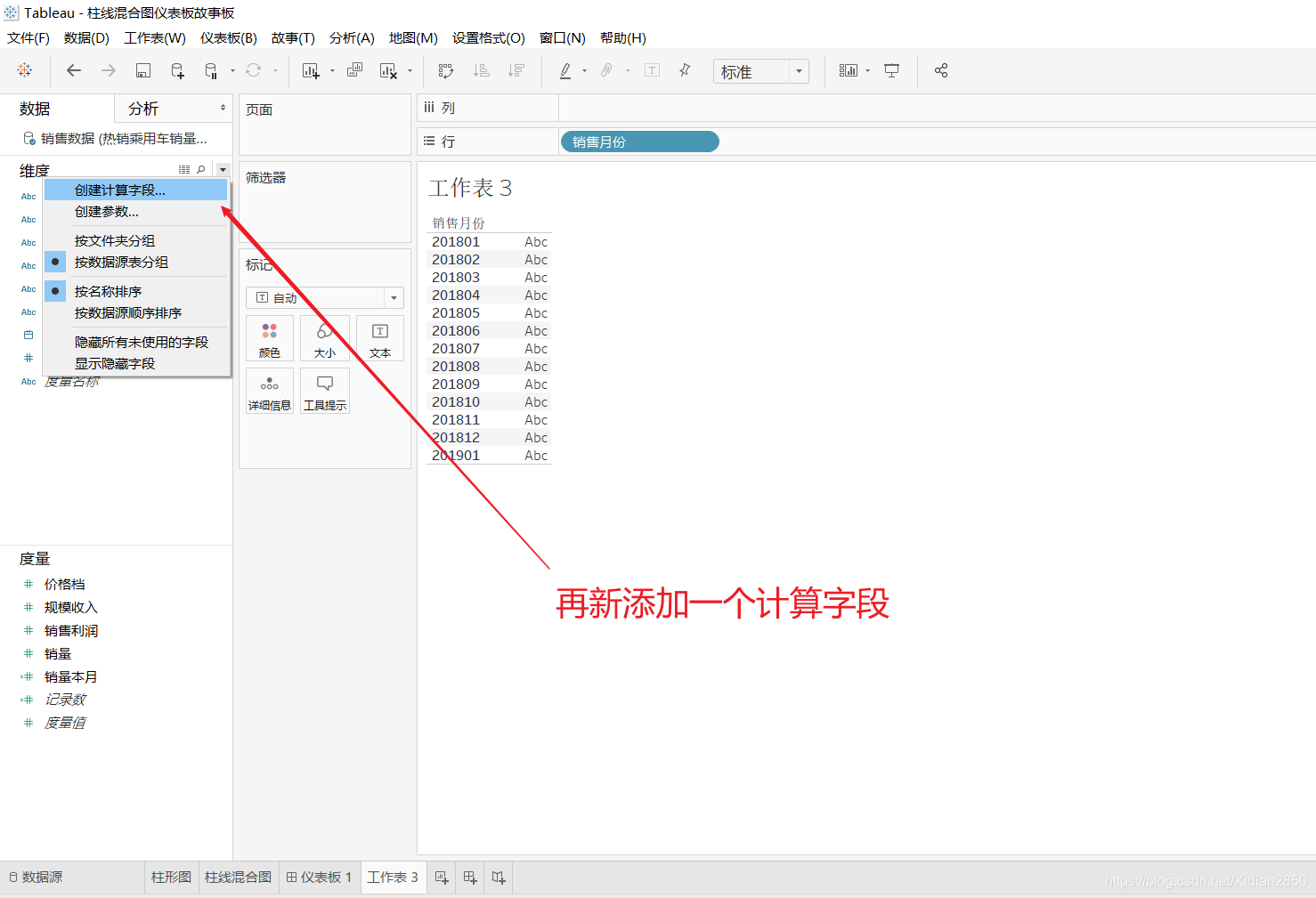The height and width of the screenshot is (898, 1316).
Task: Swap rows and columns icon
Action: click(x=446, y=70)
